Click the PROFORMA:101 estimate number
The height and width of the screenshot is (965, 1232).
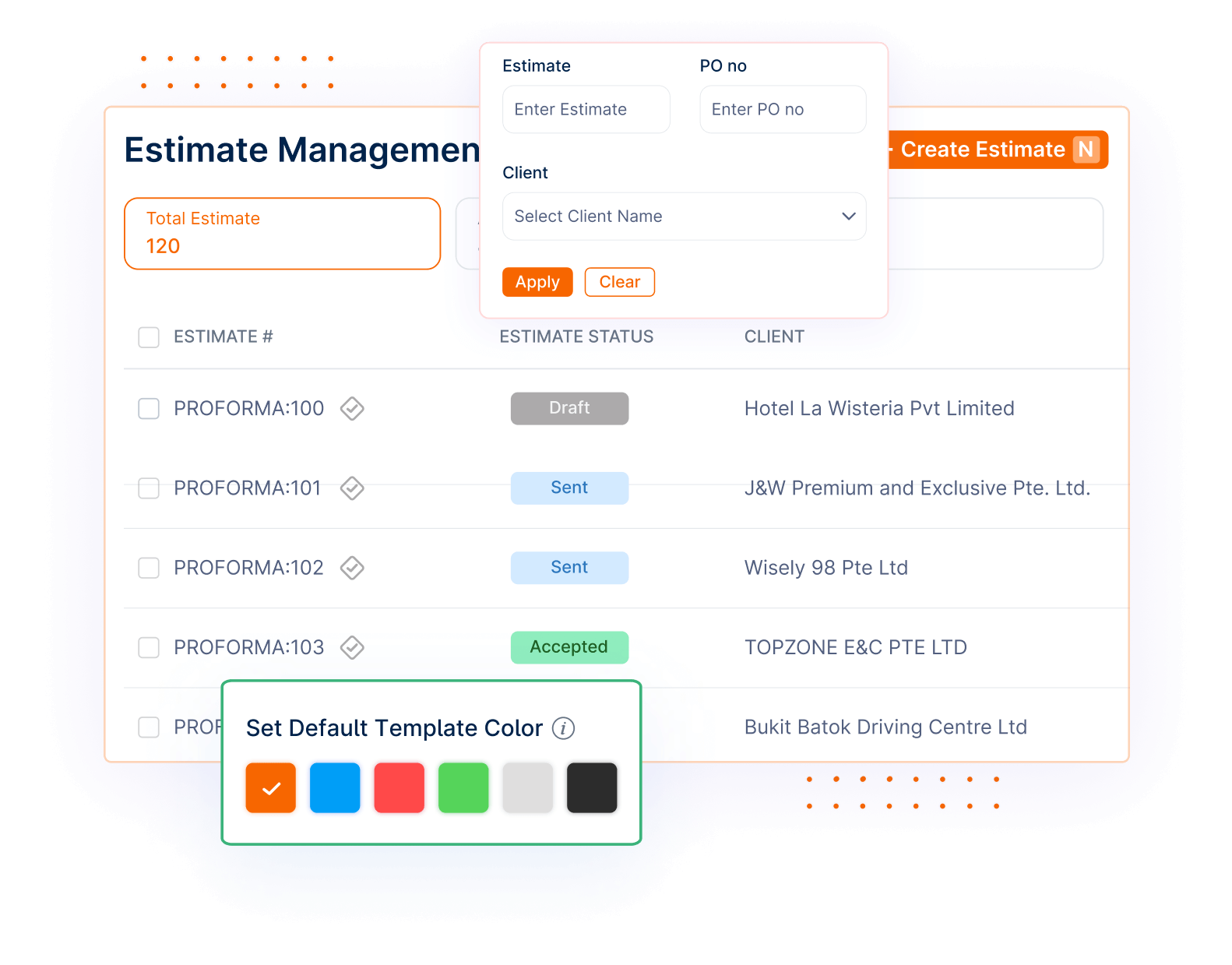point(248,488)
